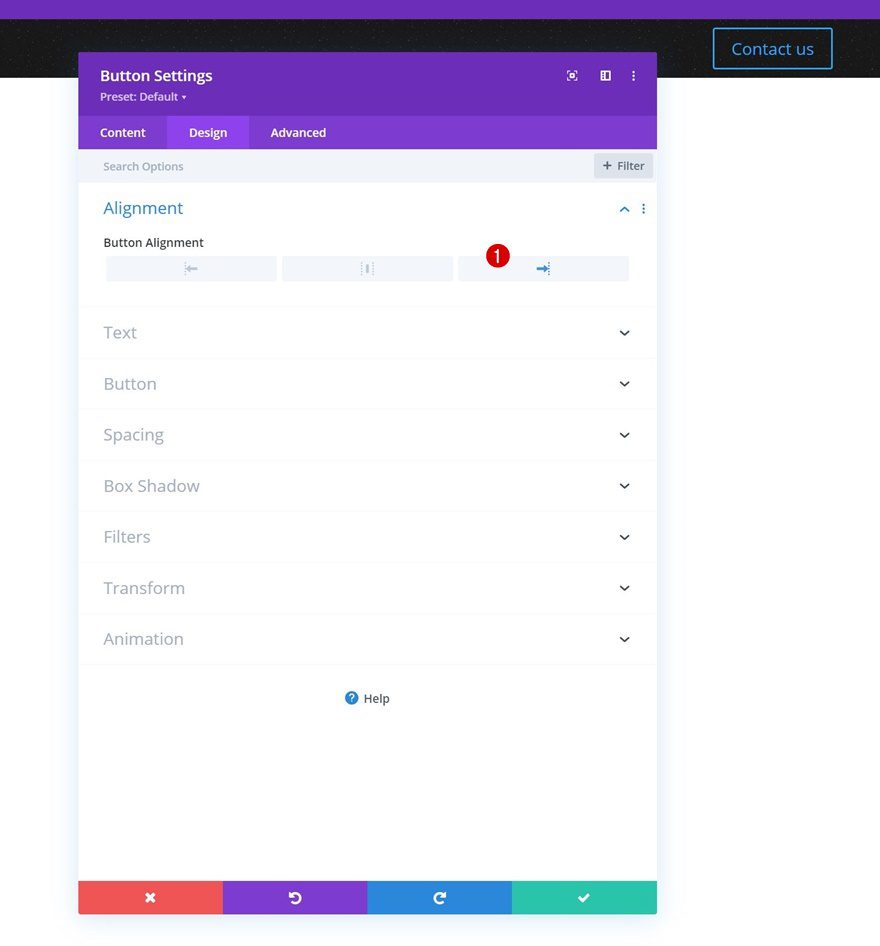Click the Contact us button
This screenshot has width=880, height=946.
click(x=772, y=48)
